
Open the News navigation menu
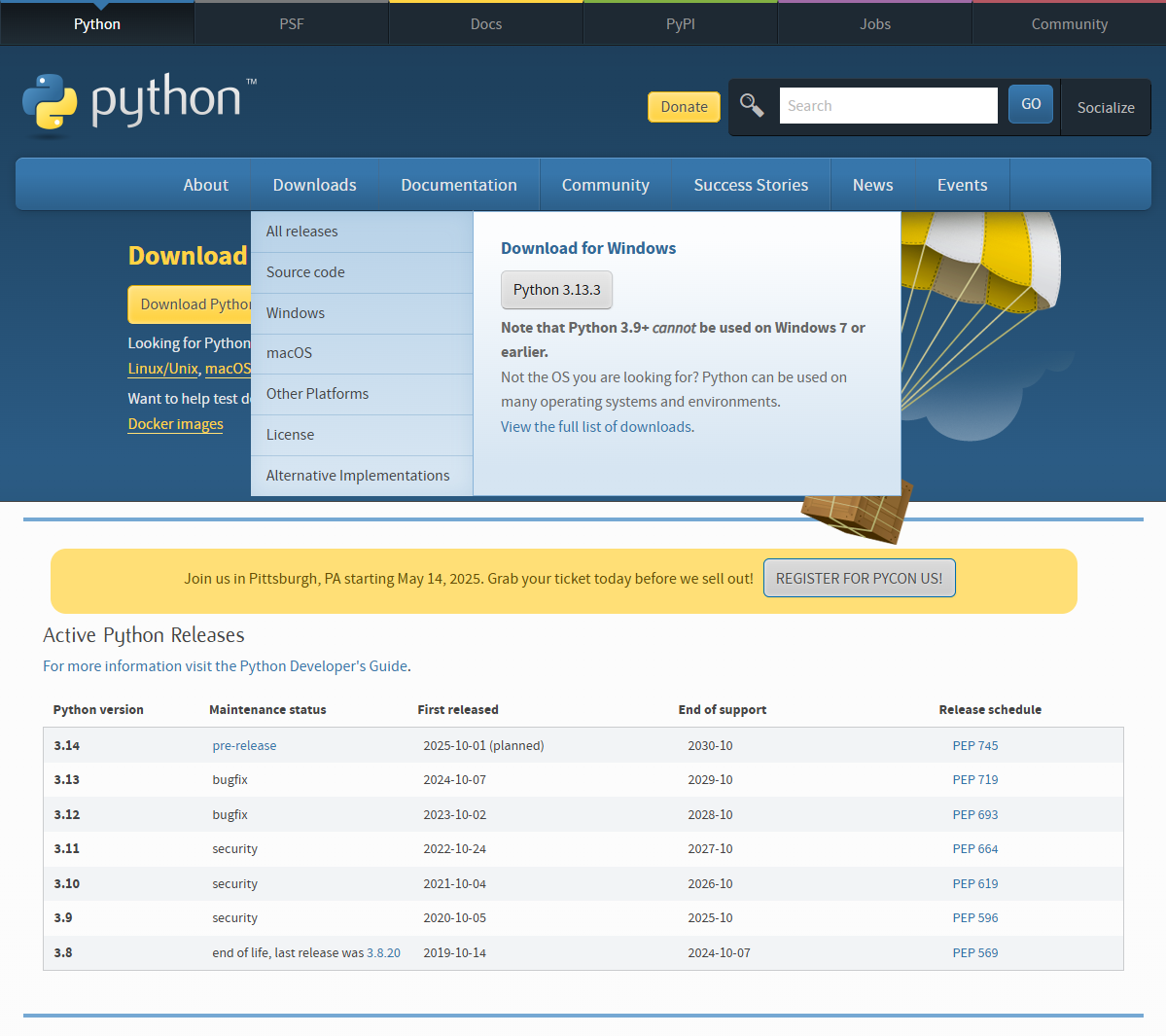(873, 185)
